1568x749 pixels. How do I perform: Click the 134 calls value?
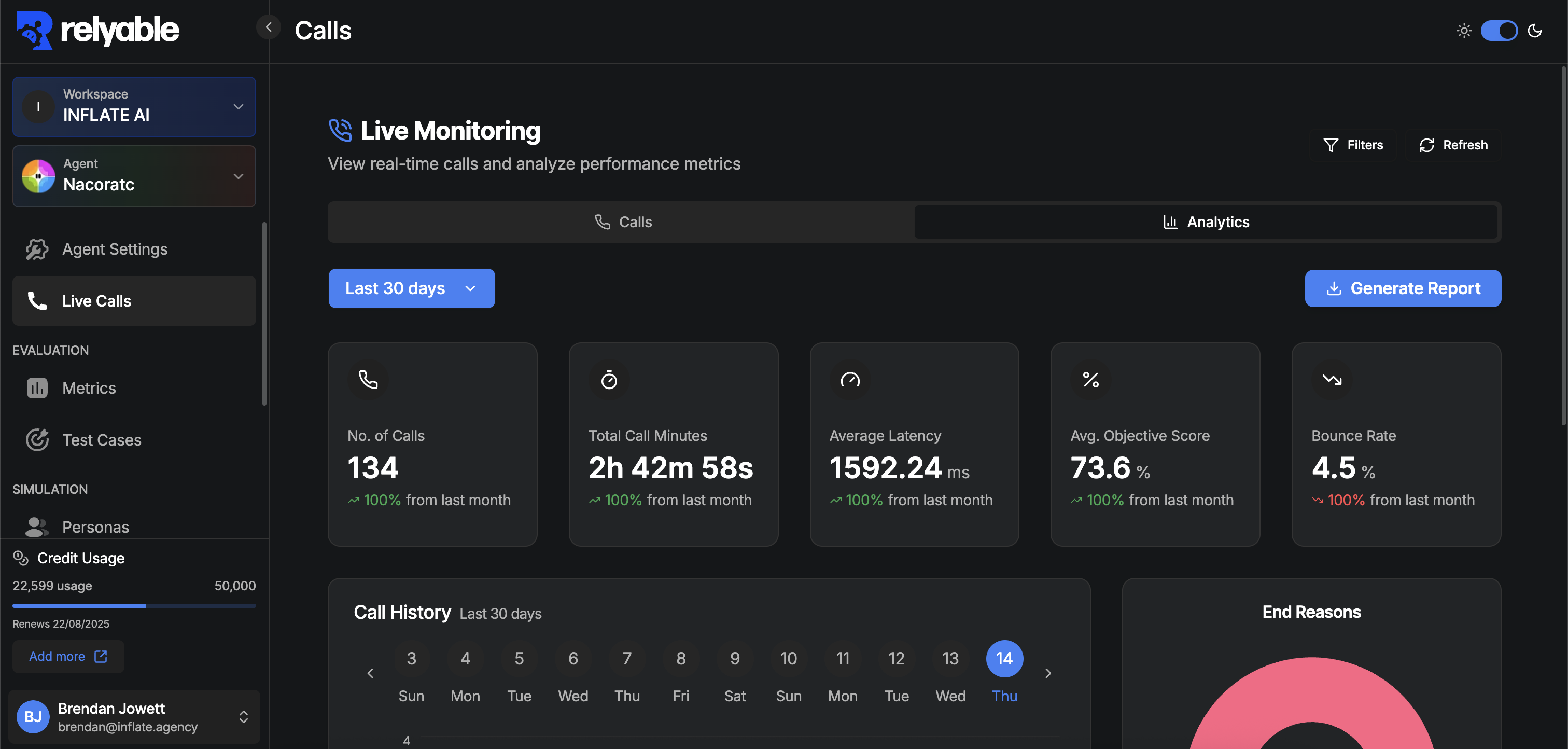coord(372,468)
